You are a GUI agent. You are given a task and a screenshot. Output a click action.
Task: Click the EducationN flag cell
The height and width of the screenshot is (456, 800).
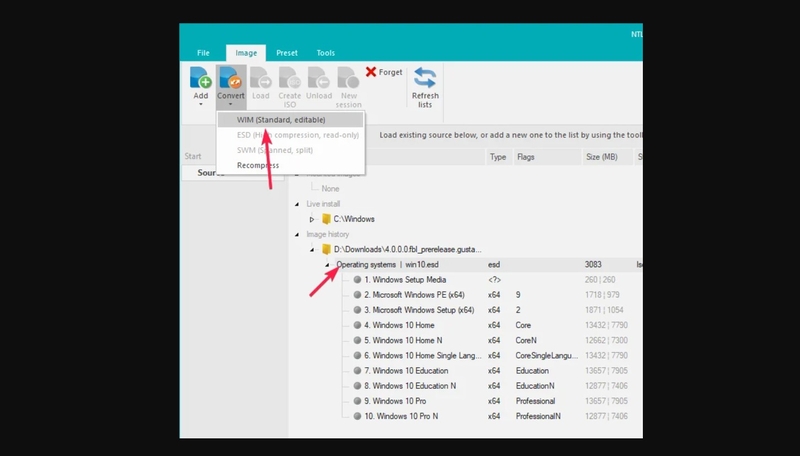tap(535, 386)
